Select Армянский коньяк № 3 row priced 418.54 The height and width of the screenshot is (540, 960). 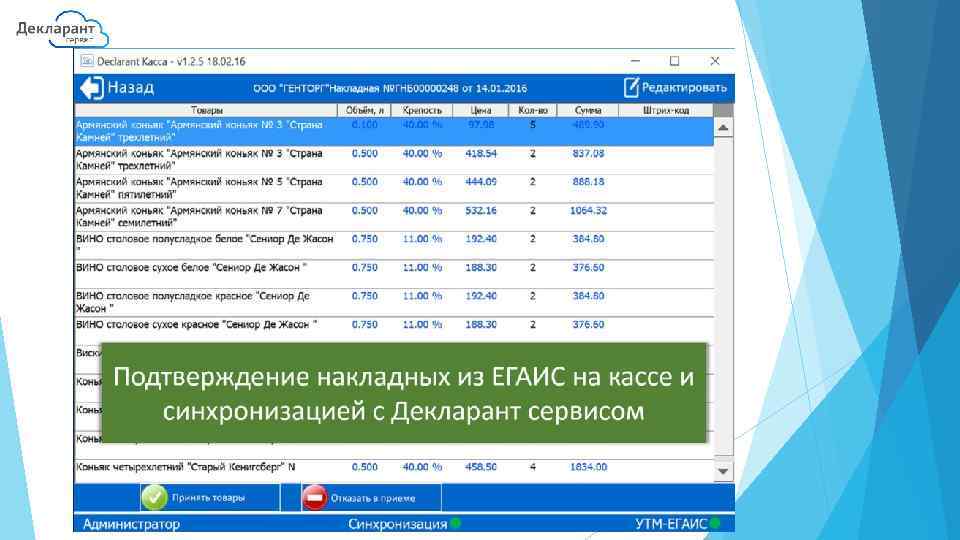pos(394,160)
